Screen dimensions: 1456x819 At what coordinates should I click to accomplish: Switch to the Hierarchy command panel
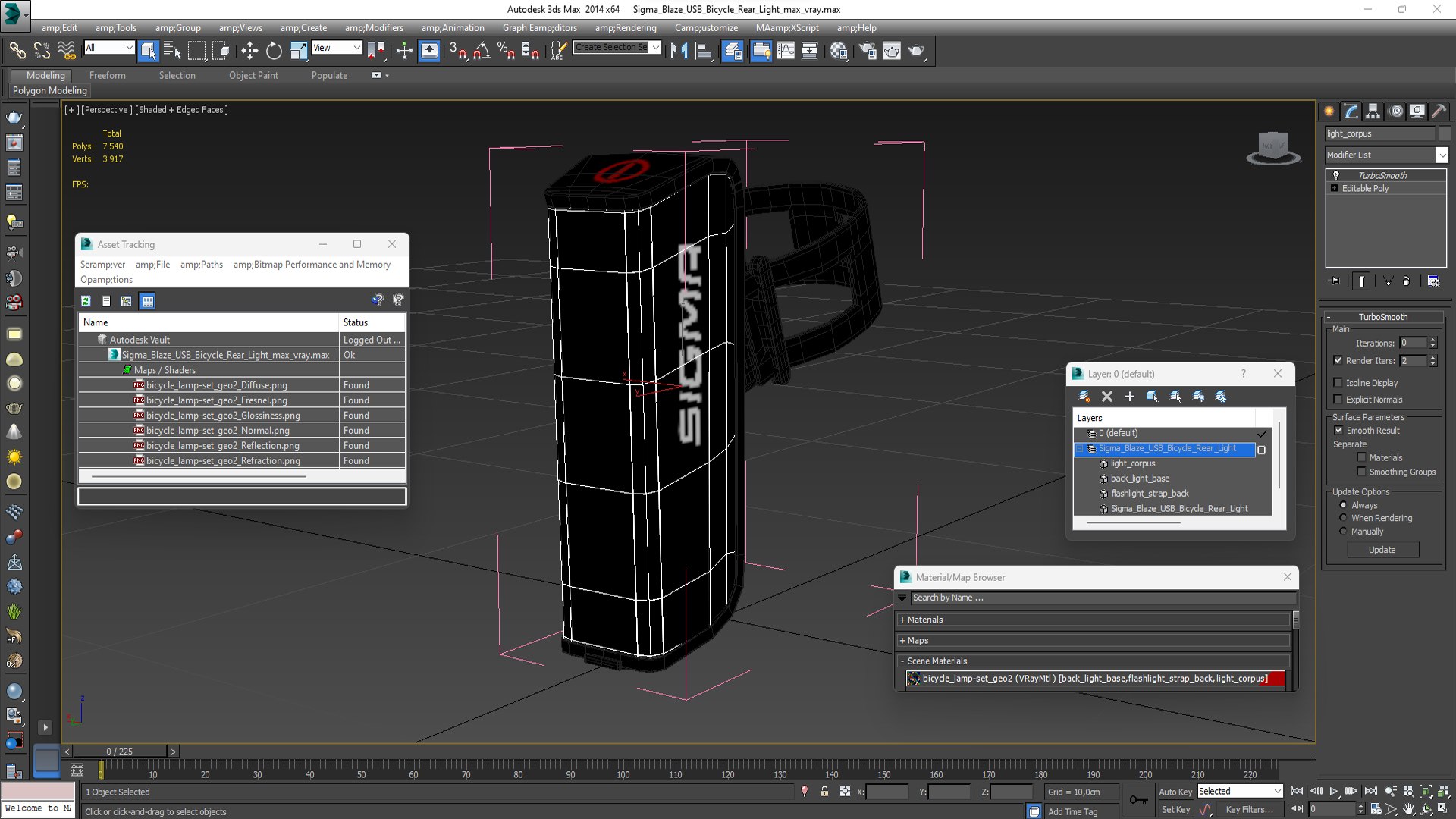coord(1373,111)
